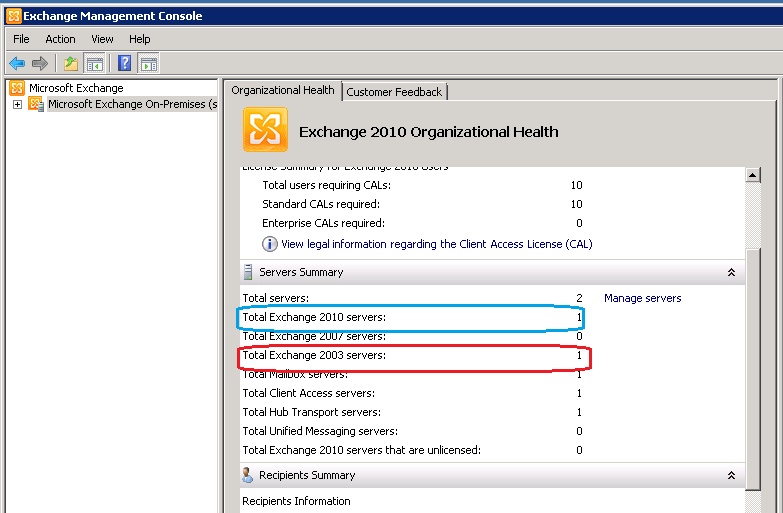Image resolution: width=783 pixels, height=513 pixels.
Task: Click the Recipients Summary header text
Action: coord(307,475)
